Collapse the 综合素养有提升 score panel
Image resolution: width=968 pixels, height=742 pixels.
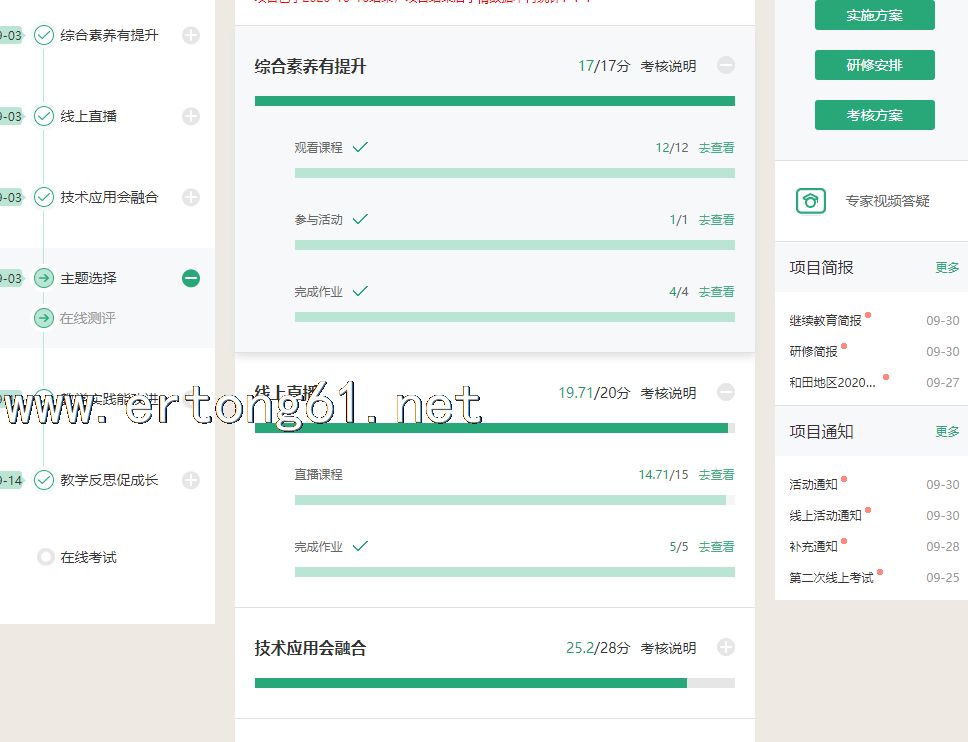click(x=726, y=66)
